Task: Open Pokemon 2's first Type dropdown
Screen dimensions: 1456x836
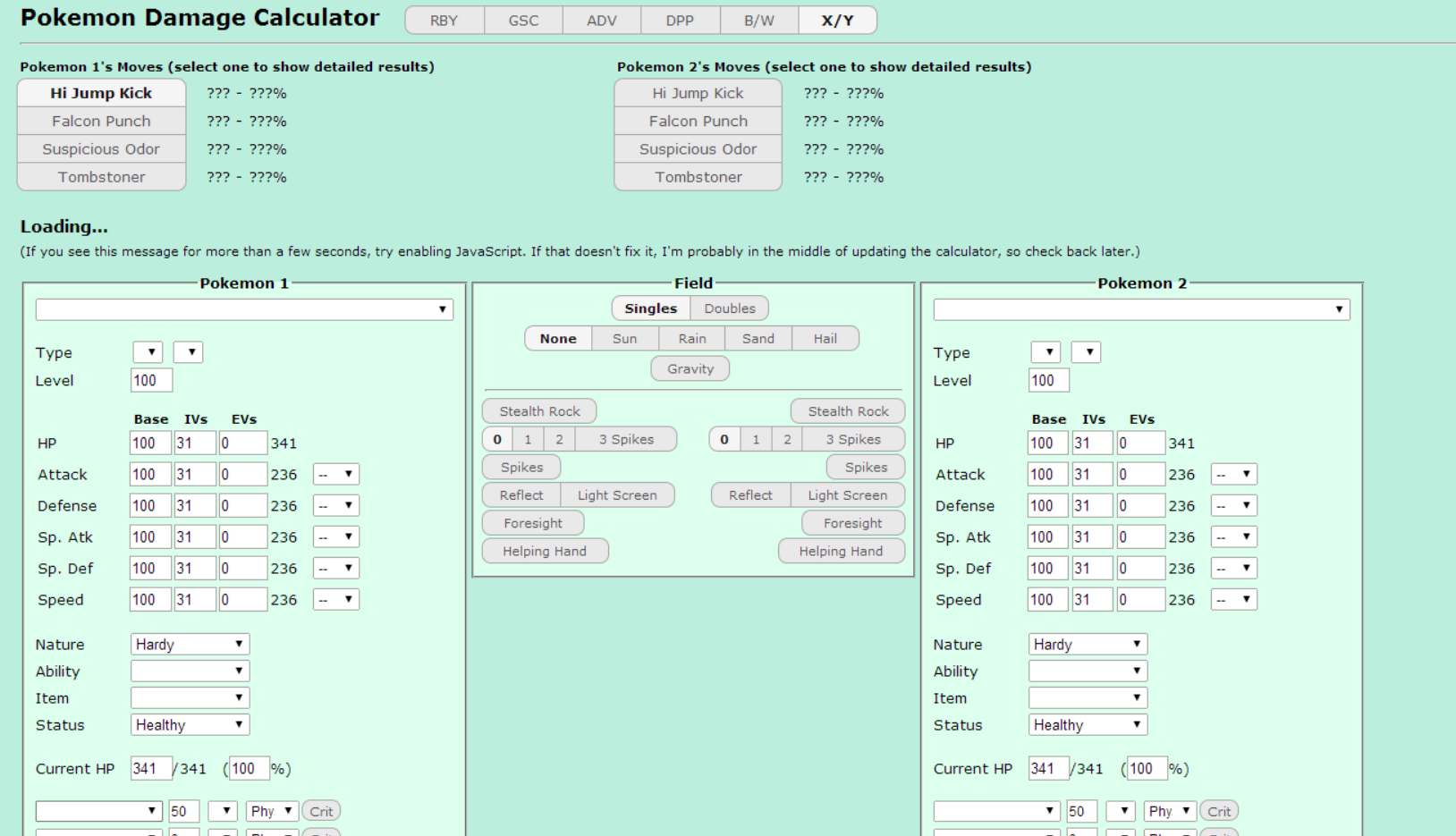Action: tap(1045, 352)
